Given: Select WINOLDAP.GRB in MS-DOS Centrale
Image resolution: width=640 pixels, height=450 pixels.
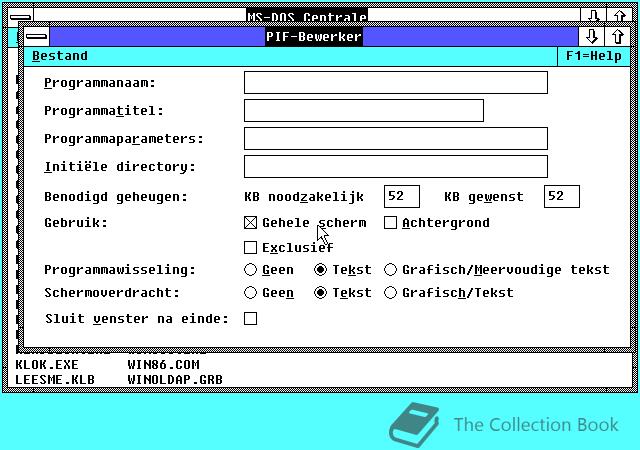Looking at the screenshot, I should tap(175, 380).
